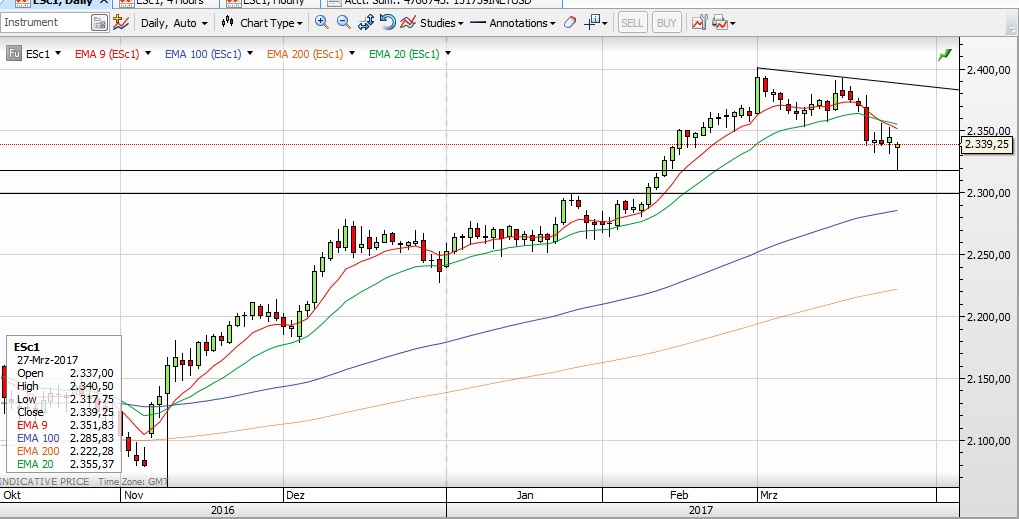Click the print chart icon
Image resolution: width=1019 pixels, height=519 pixels.
click(x=720, y=23)
